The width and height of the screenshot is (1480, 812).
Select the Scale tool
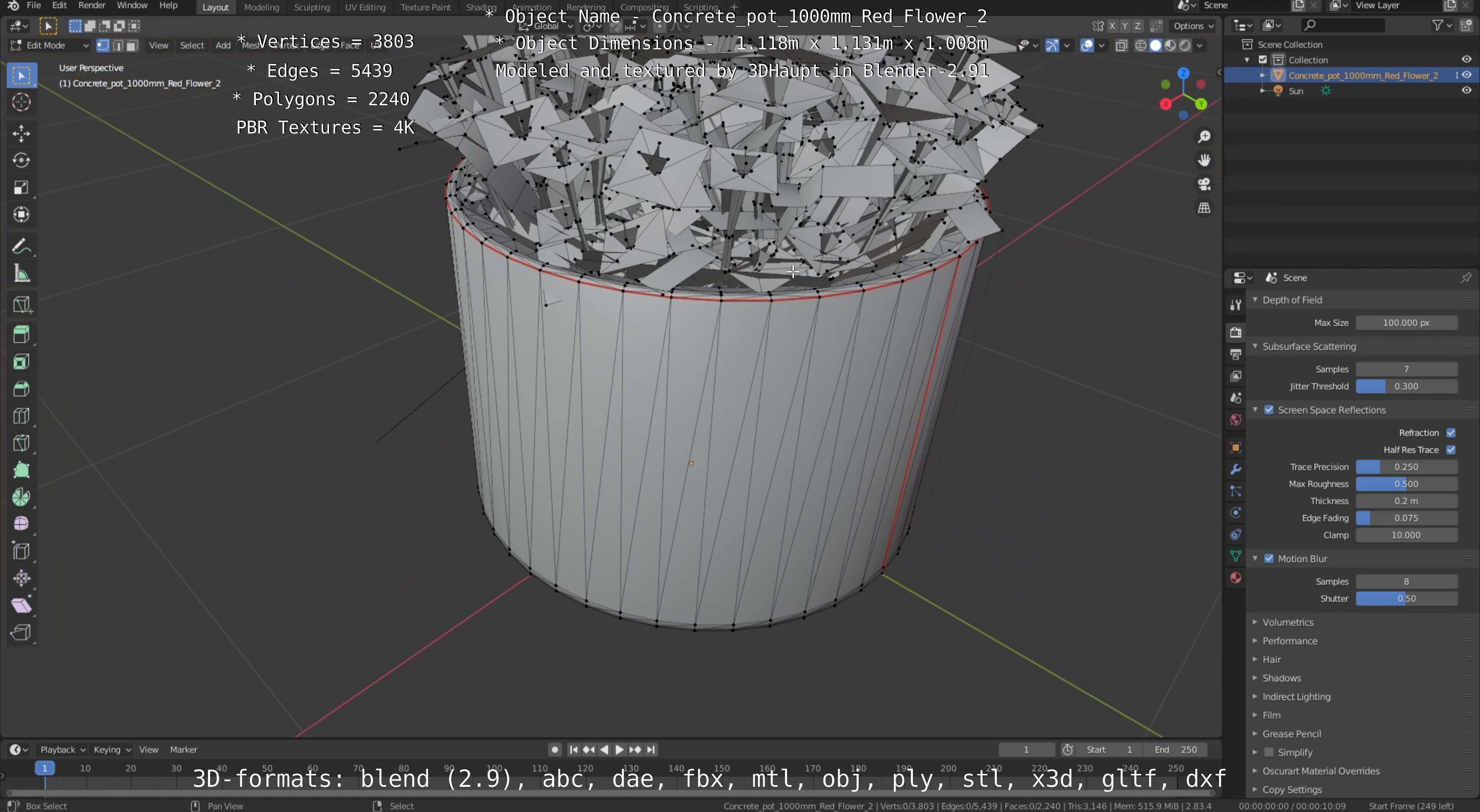(x=21, y=188)
